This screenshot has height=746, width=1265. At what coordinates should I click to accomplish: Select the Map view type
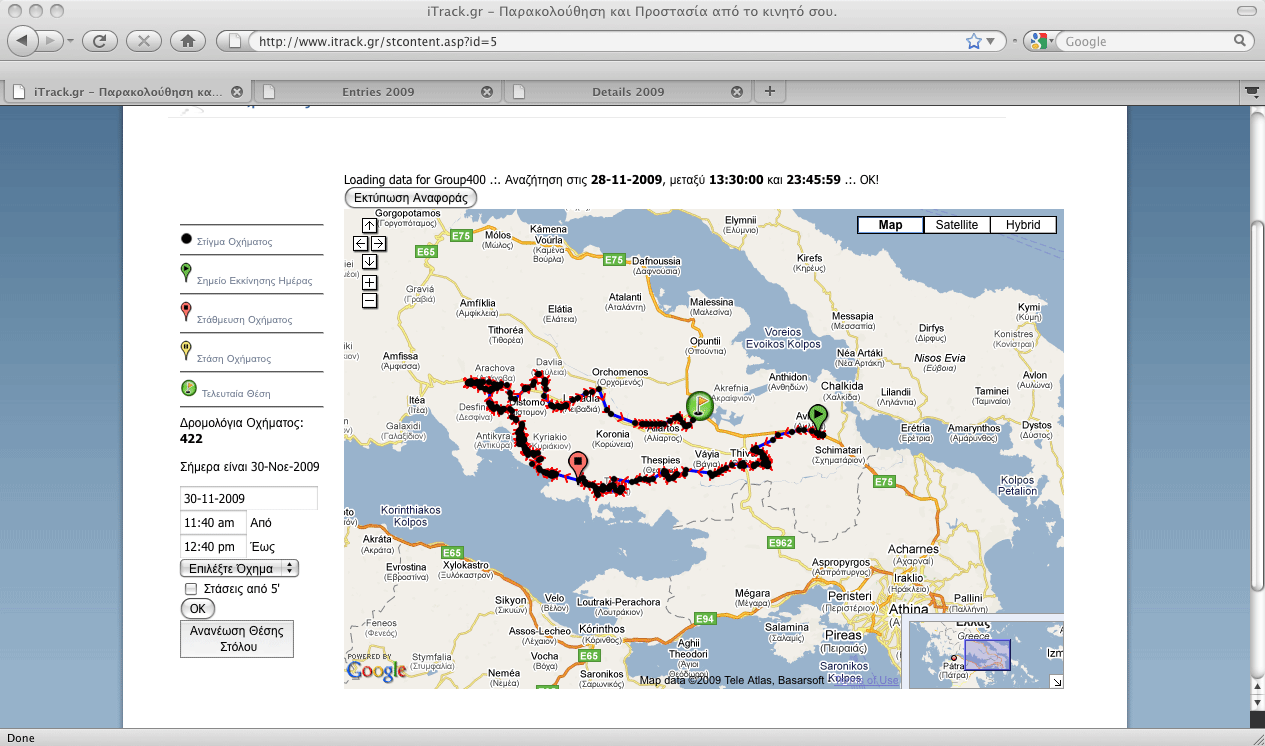click(x=890, y=225)
